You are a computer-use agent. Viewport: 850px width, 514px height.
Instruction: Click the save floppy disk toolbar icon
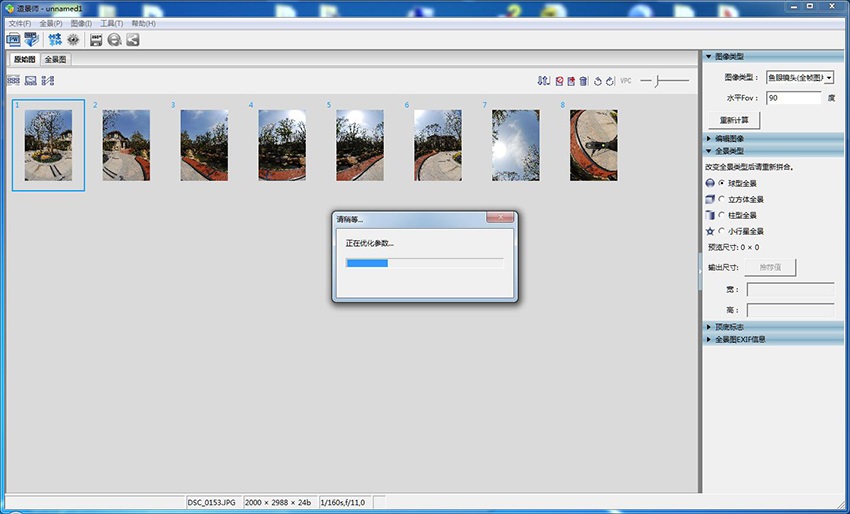coord(96,40)
